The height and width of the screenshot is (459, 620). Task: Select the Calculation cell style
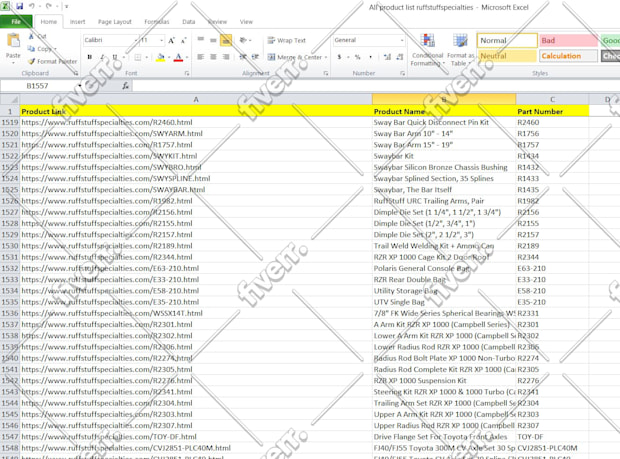pyautogui.click(x=568, y=56)
